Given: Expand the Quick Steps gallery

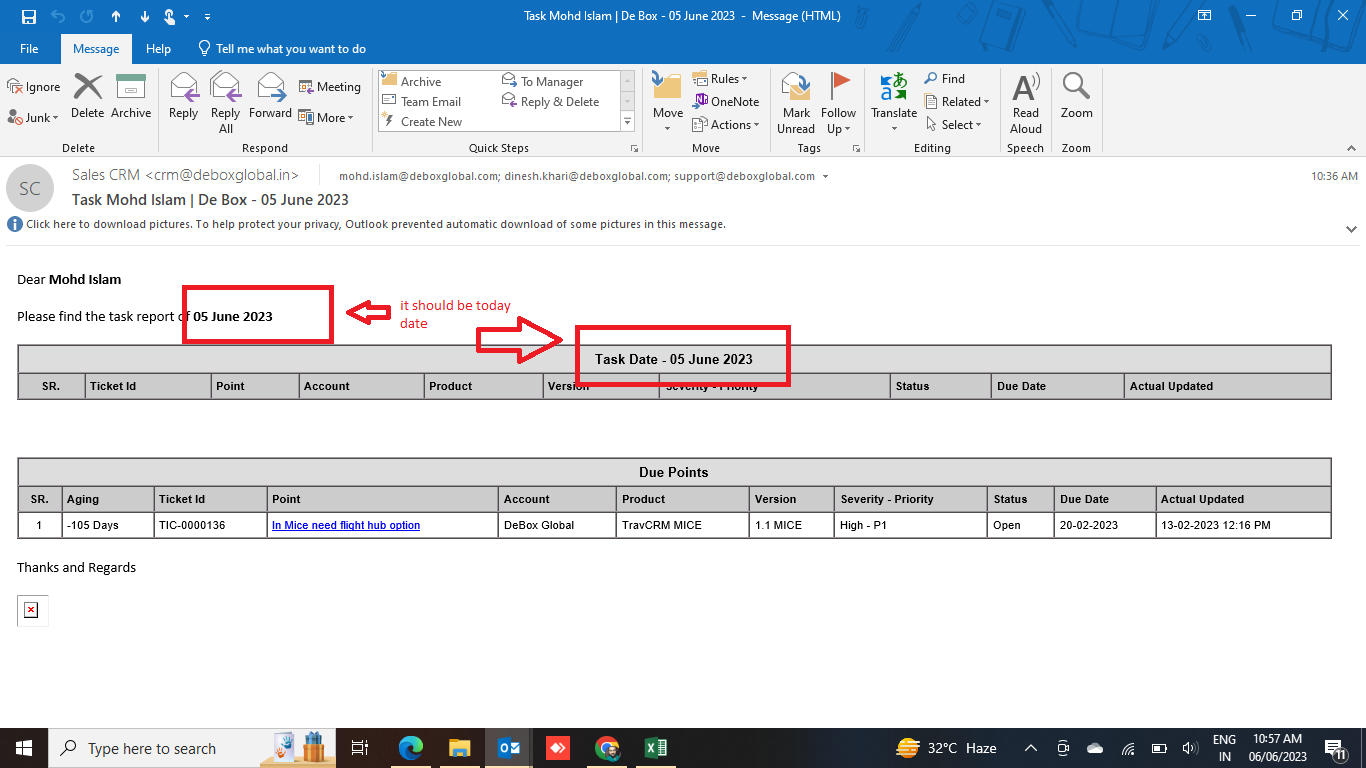Looking at the screenshot, I should tap(628, 121).
